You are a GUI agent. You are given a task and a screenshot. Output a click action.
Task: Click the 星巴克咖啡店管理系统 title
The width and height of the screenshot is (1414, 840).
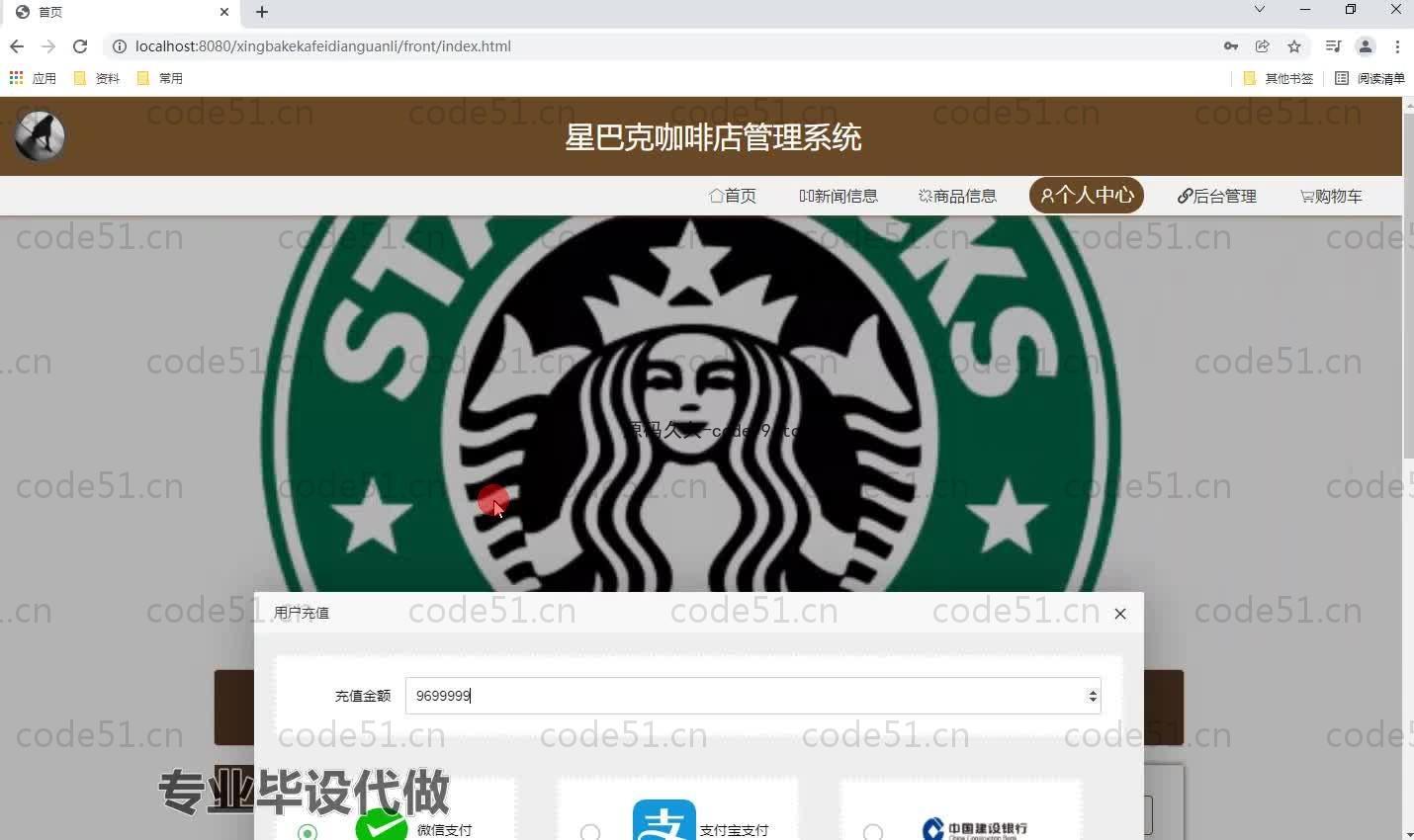click(713, 137)
